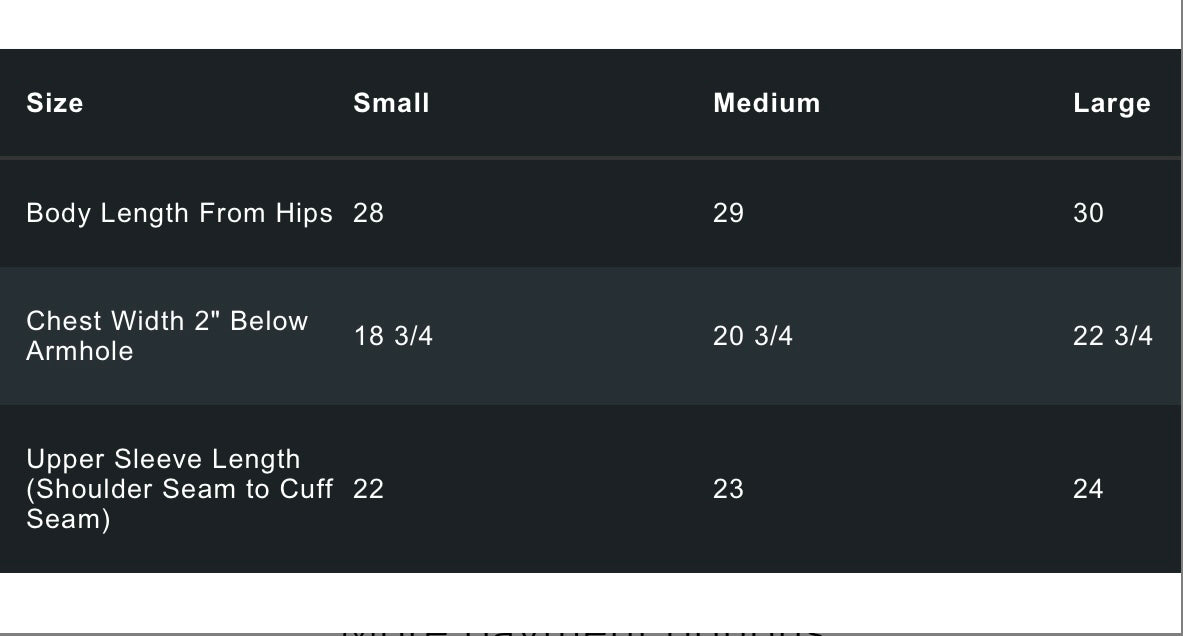1183x636 pixels.
Task: Select the Medium column header
Action: tap(766, 103)
